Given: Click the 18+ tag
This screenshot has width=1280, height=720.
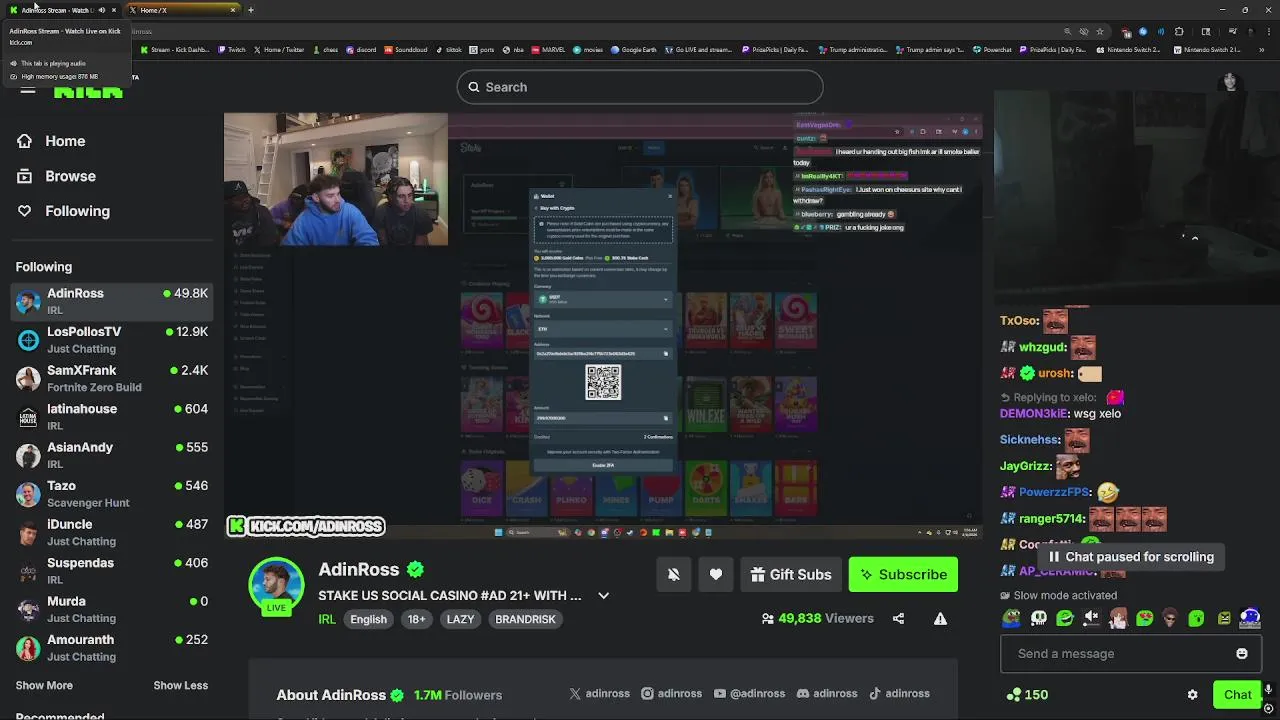Looking at the screenshot, I should point(416,619).
